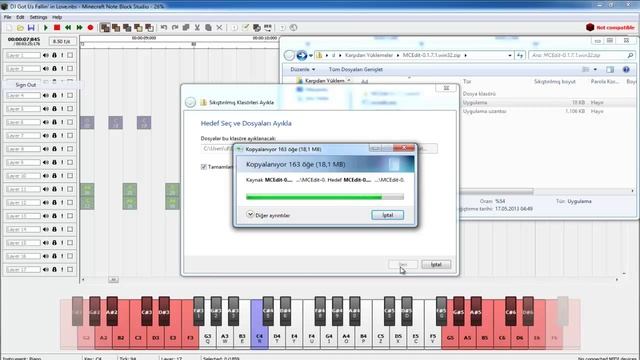Click the green copy progress bar

[x=325, y=197]
